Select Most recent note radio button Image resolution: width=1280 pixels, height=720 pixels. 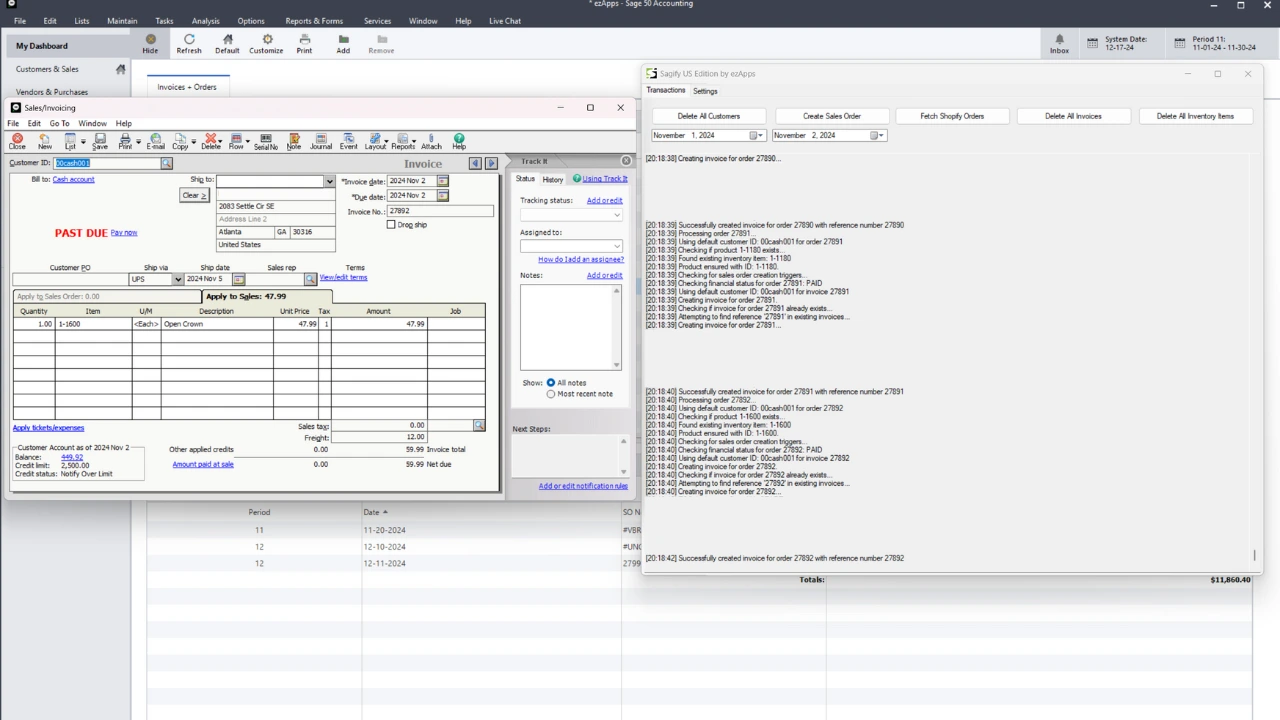[550, 394]
